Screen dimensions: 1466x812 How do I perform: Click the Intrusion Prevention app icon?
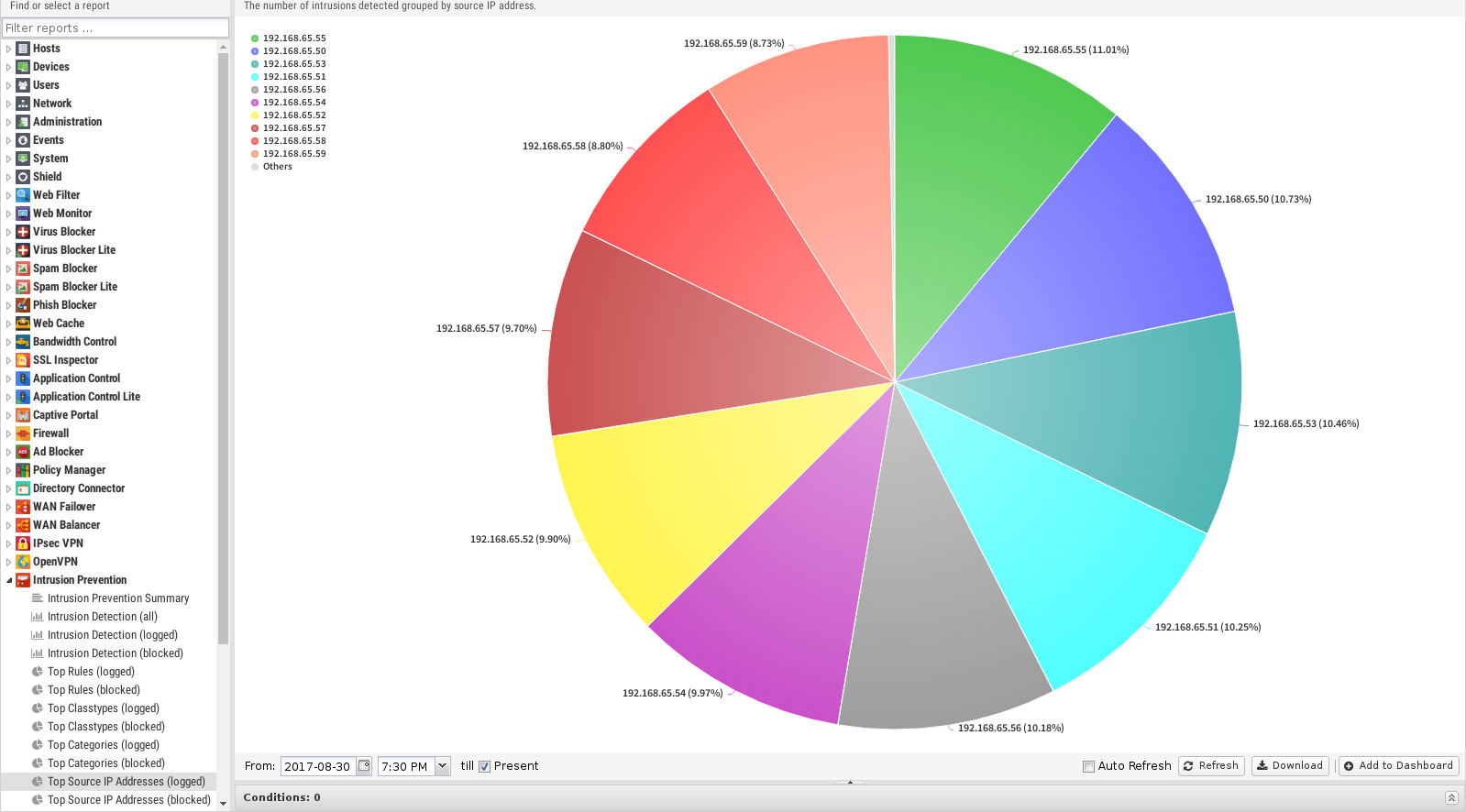click(23, 580)
